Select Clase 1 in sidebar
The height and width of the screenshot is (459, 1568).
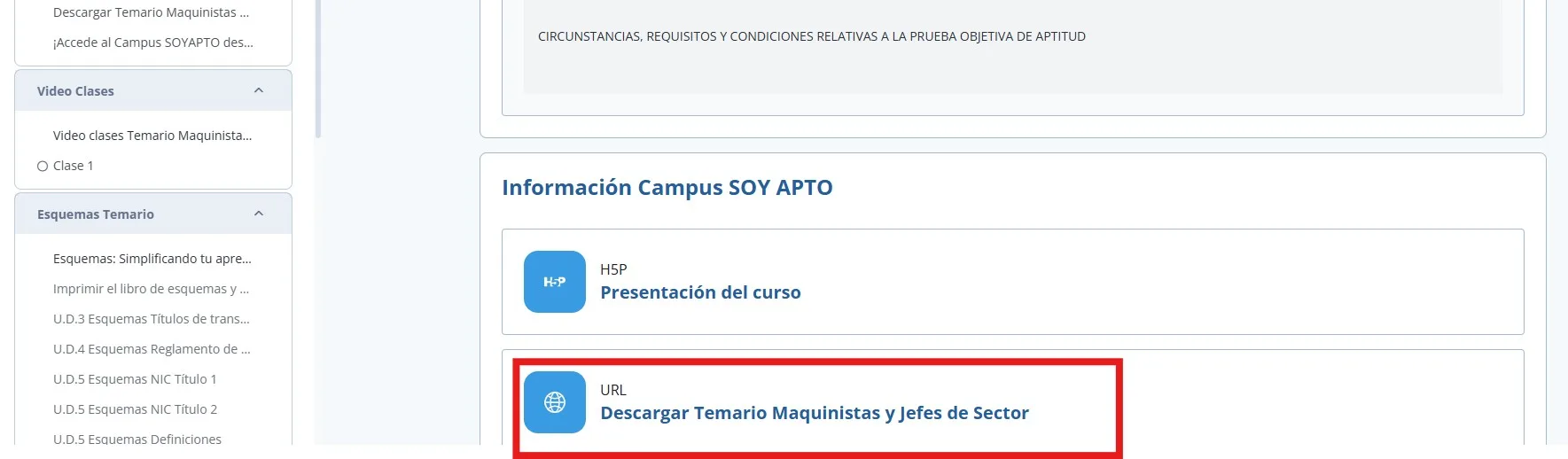point(73,166)
